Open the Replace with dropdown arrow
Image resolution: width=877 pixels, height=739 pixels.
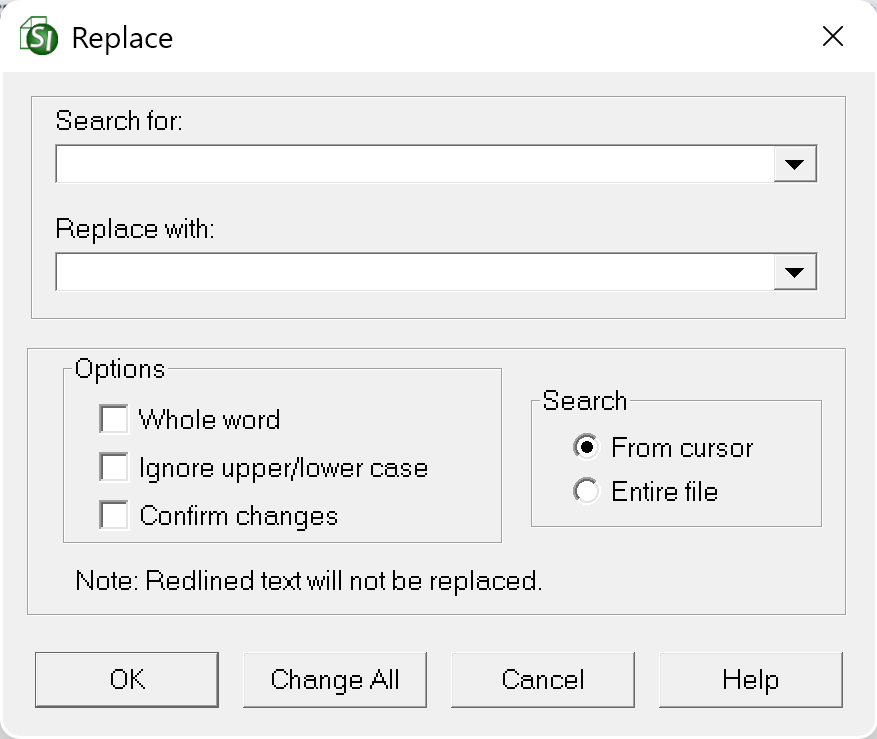pyautogui.click(x=795, y=272)
